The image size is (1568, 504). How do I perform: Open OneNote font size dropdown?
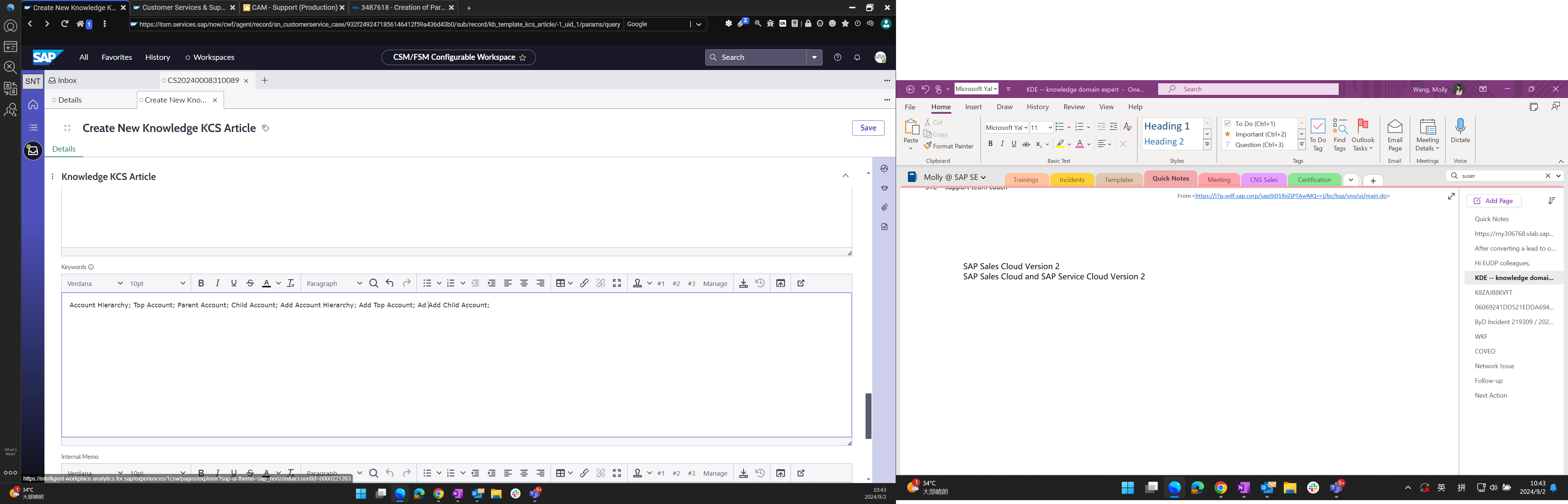point(1050,127)
